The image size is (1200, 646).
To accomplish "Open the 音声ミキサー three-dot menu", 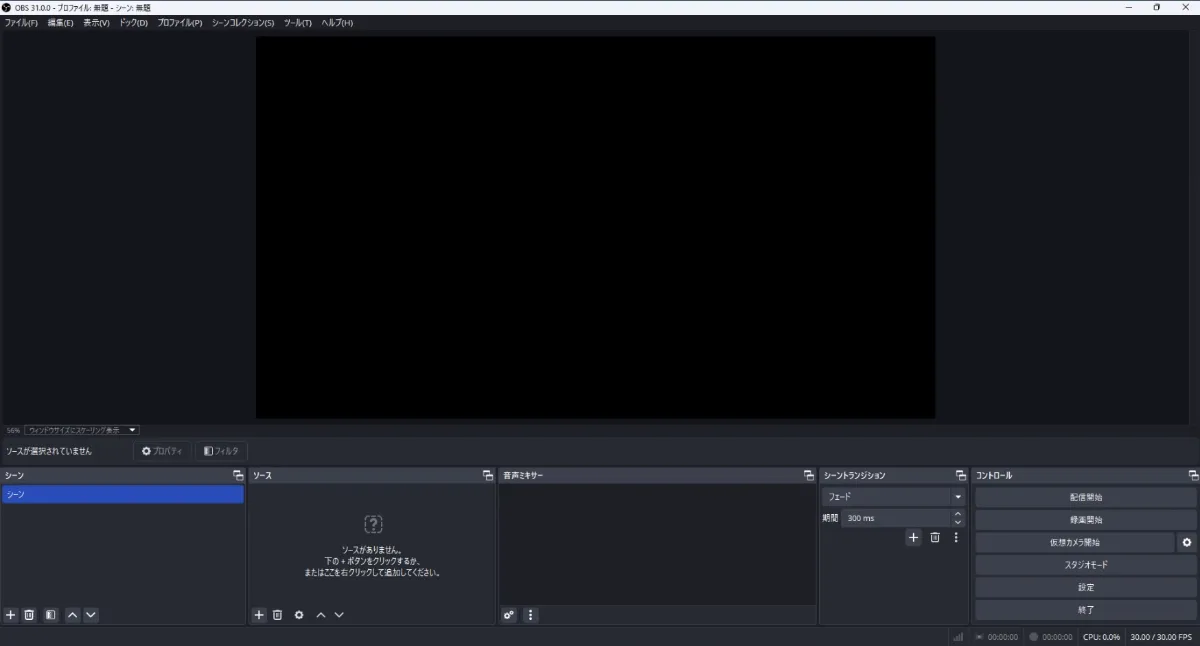I will tap(530, 615).
